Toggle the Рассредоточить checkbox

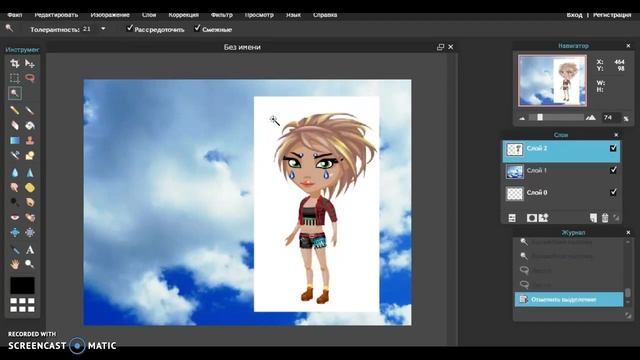(x=130, y=28)
